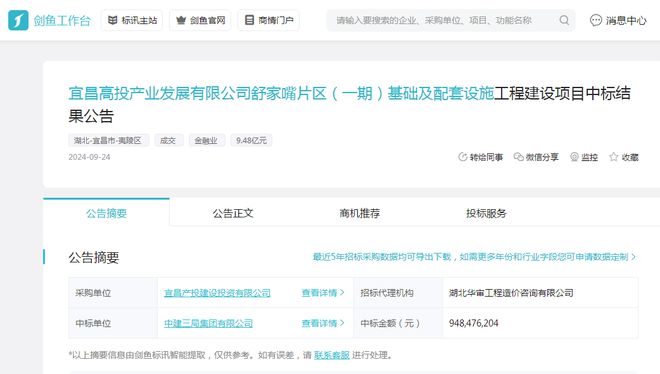Click the 联系客服 link

pos(332,355)
